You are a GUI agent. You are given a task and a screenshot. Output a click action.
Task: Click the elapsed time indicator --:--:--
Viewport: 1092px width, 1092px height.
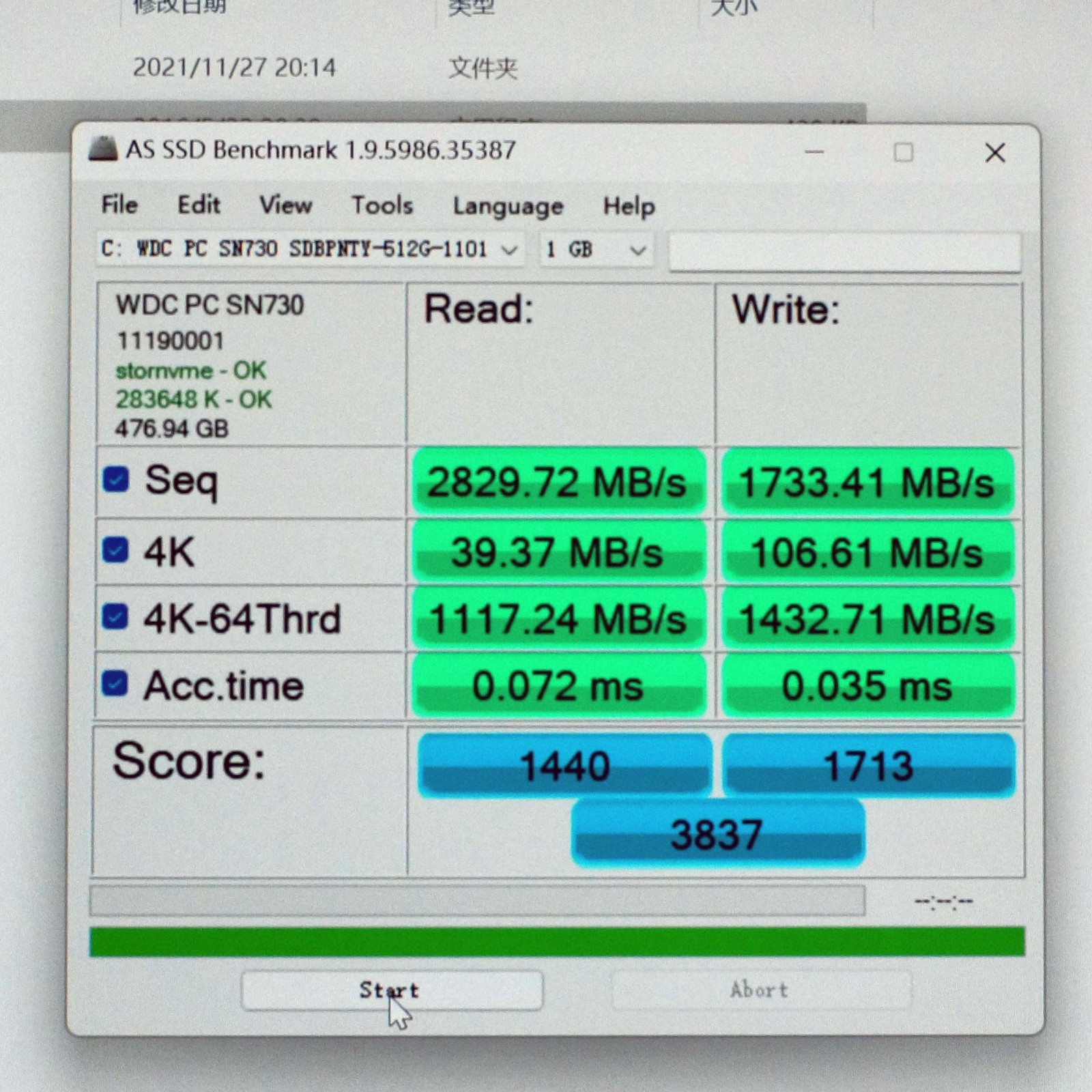(944, 902)
